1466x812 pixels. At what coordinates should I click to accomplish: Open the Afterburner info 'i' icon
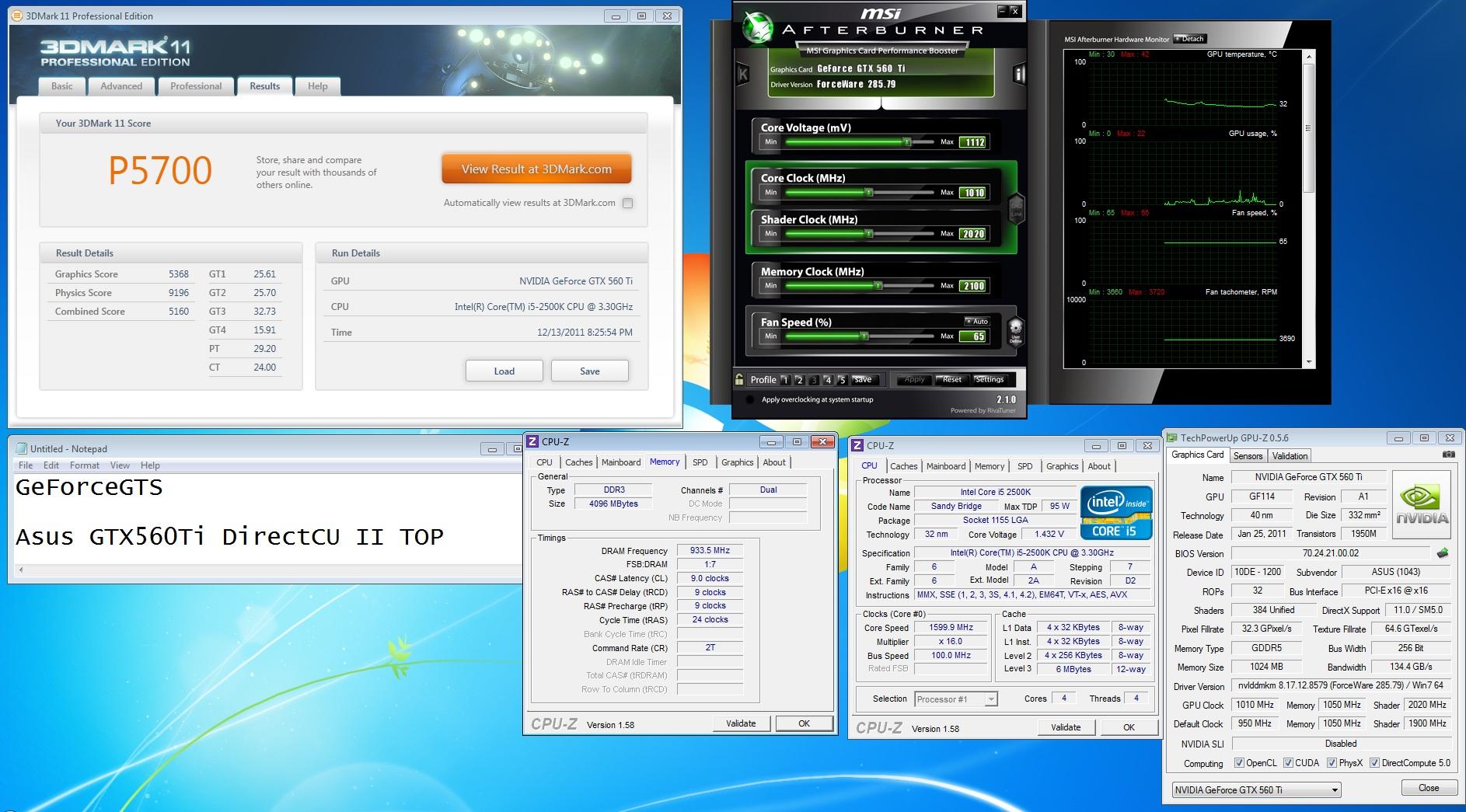1019,74
